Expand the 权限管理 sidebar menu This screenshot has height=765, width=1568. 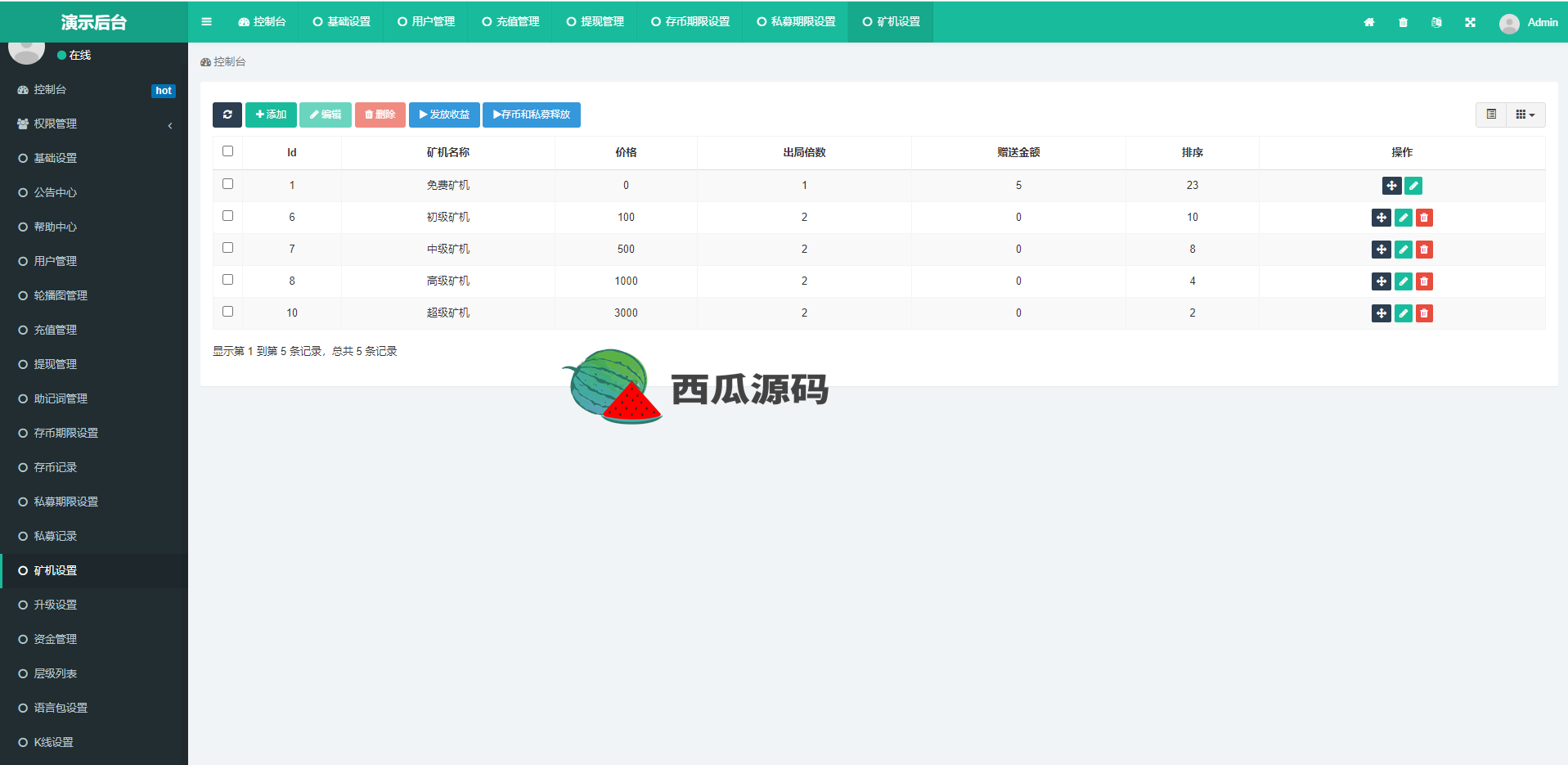coord(94,124)
